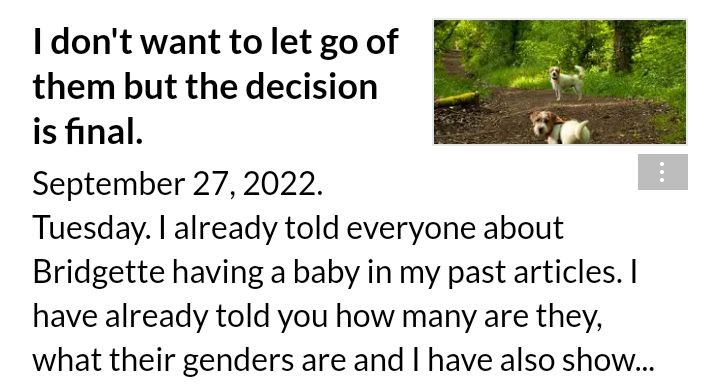The height and width of the screenshot is (392, 720).
Task: Click the mossy log in thumbnail
Action: click(456, 99)
